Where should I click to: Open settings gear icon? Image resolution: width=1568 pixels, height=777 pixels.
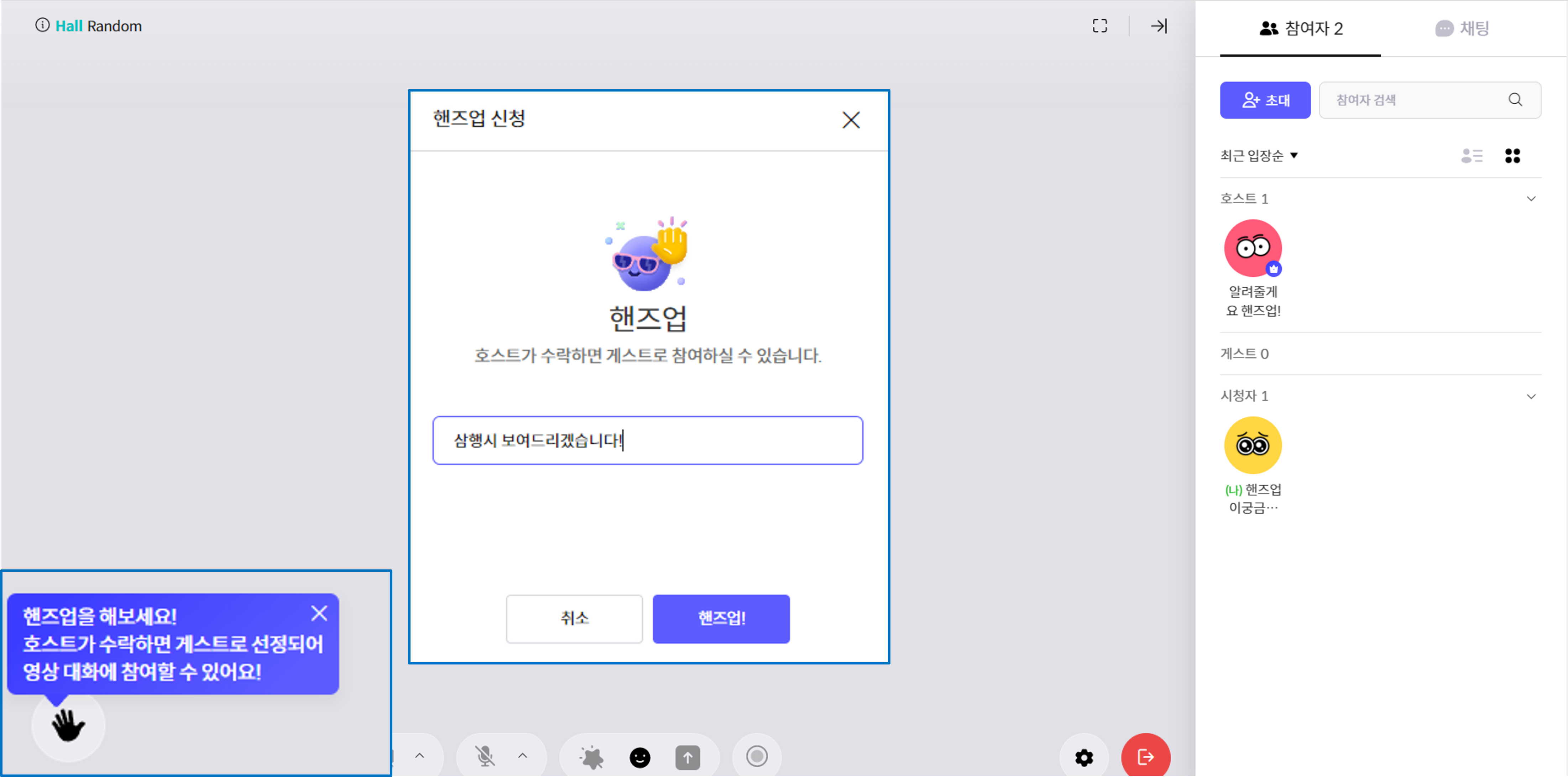(x=1083, y=757)
